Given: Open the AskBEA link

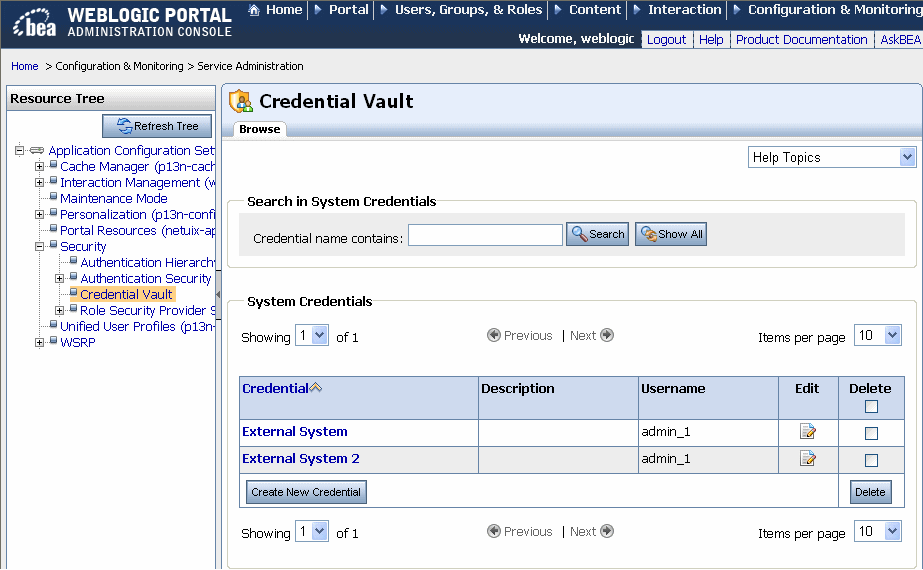Looking at the screenshot, I should [900, 39].
